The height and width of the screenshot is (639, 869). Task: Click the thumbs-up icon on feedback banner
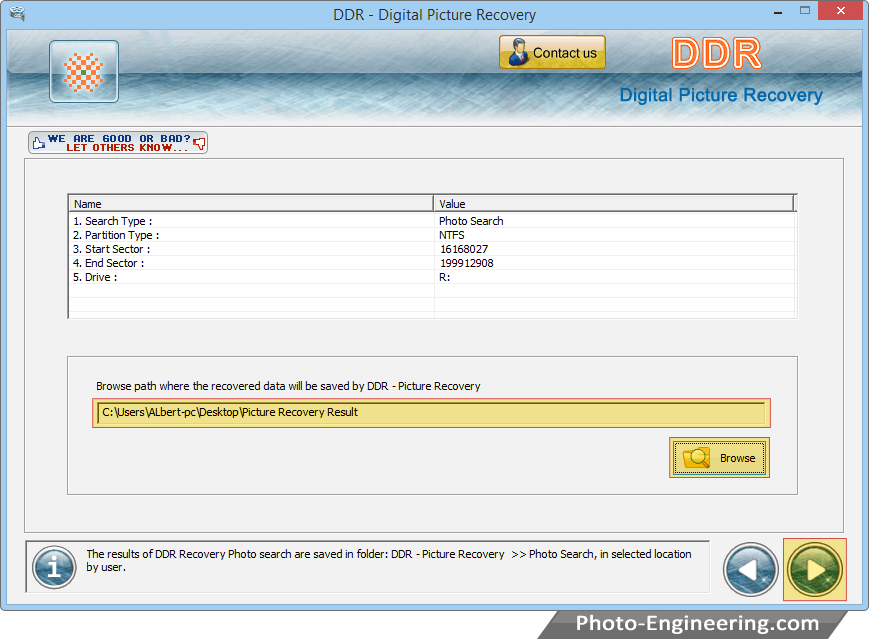click(38, 143)
